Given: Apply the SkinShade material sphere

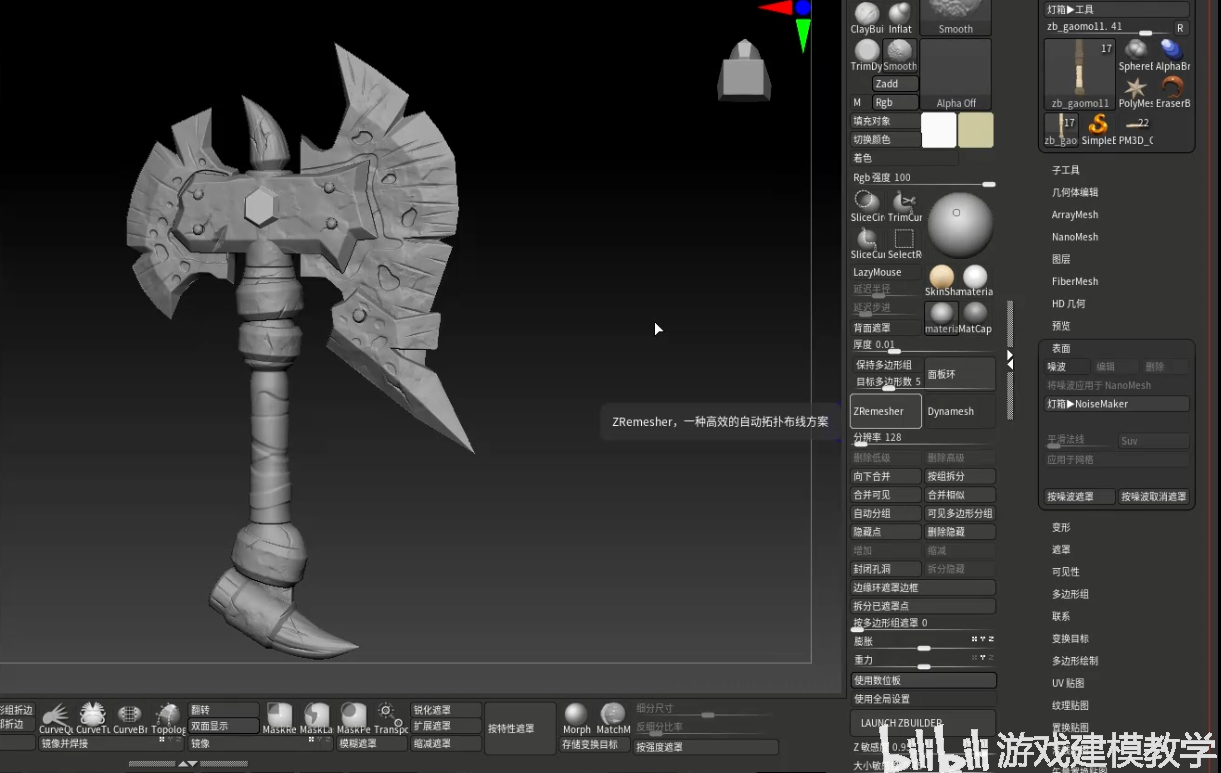Looking at the screenshot, I should click(942, 281).
